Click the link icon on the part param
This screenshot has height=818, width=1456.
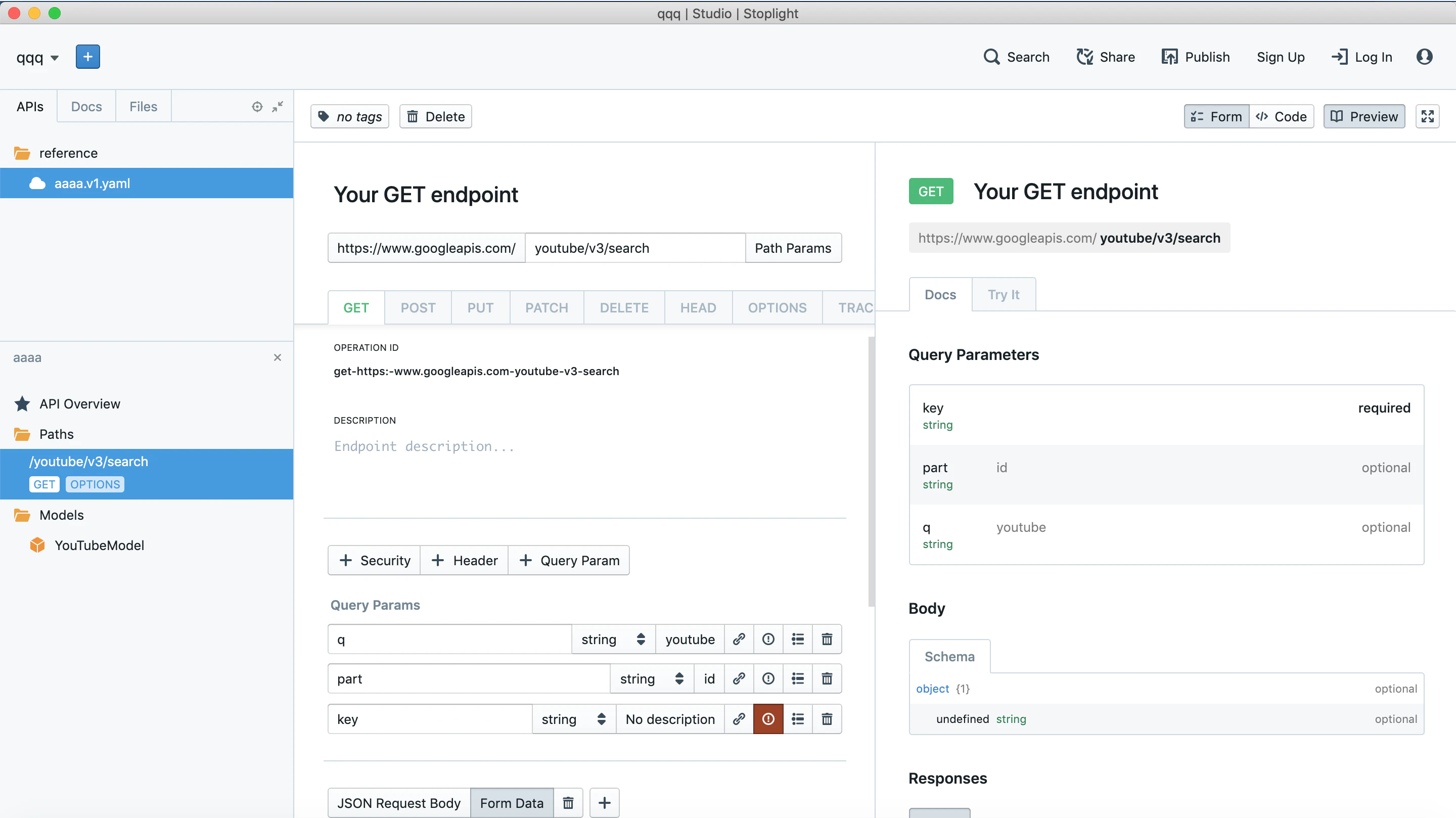coord(738,678)
